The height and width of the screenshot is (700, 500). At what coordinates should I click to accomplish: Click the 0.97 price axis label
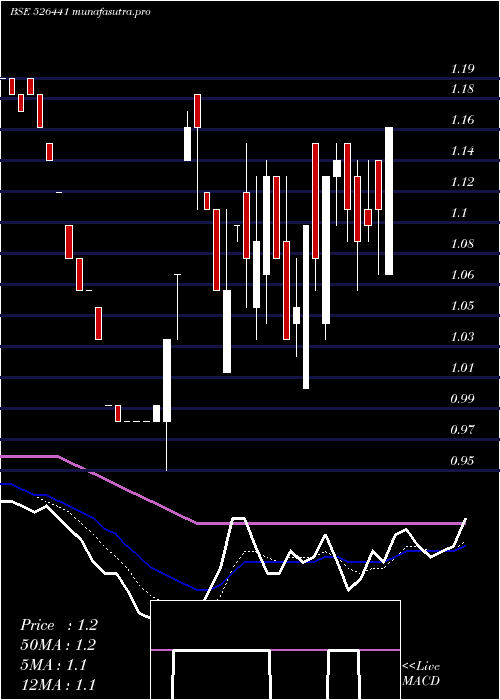pos(462,430)
